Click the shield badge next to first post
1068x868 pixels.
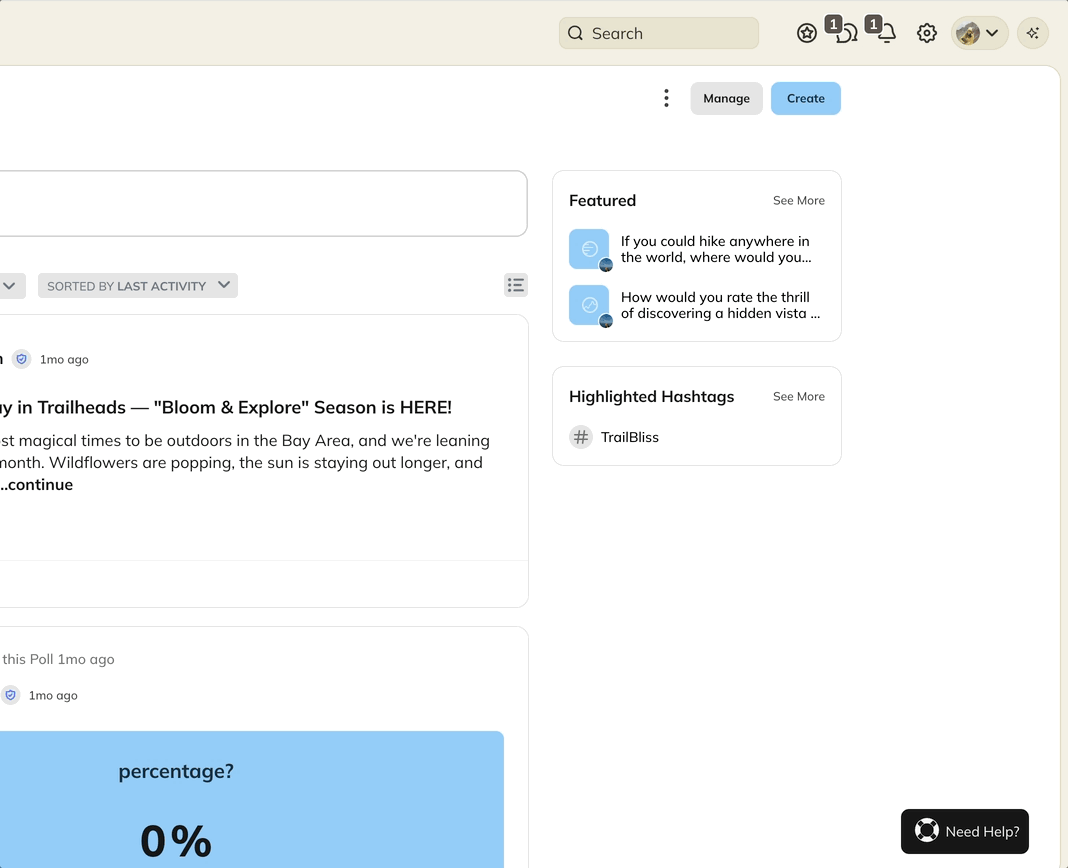point(22,359)
